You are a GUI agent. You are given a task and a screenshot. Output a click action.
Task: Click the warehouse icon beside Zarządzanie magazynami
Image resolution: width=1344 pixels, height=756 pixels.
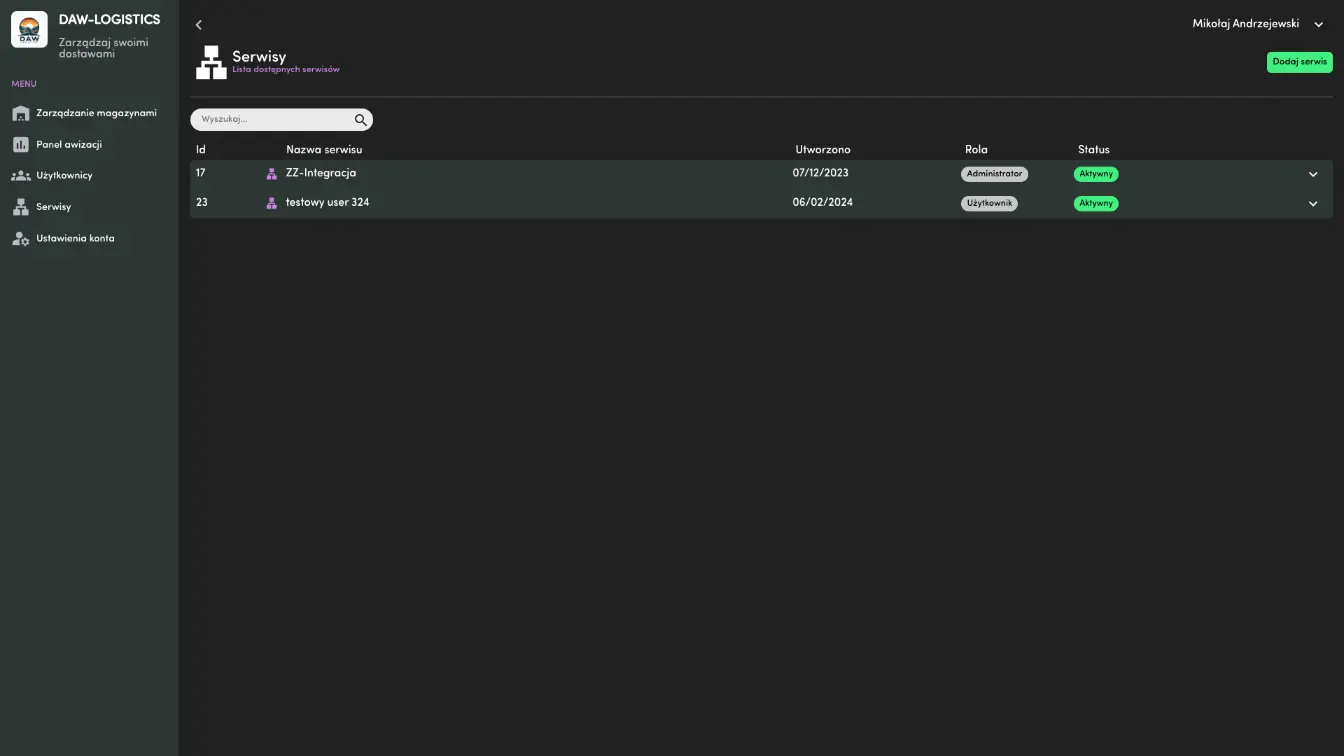pyautogui.click(x=20, y=113)
